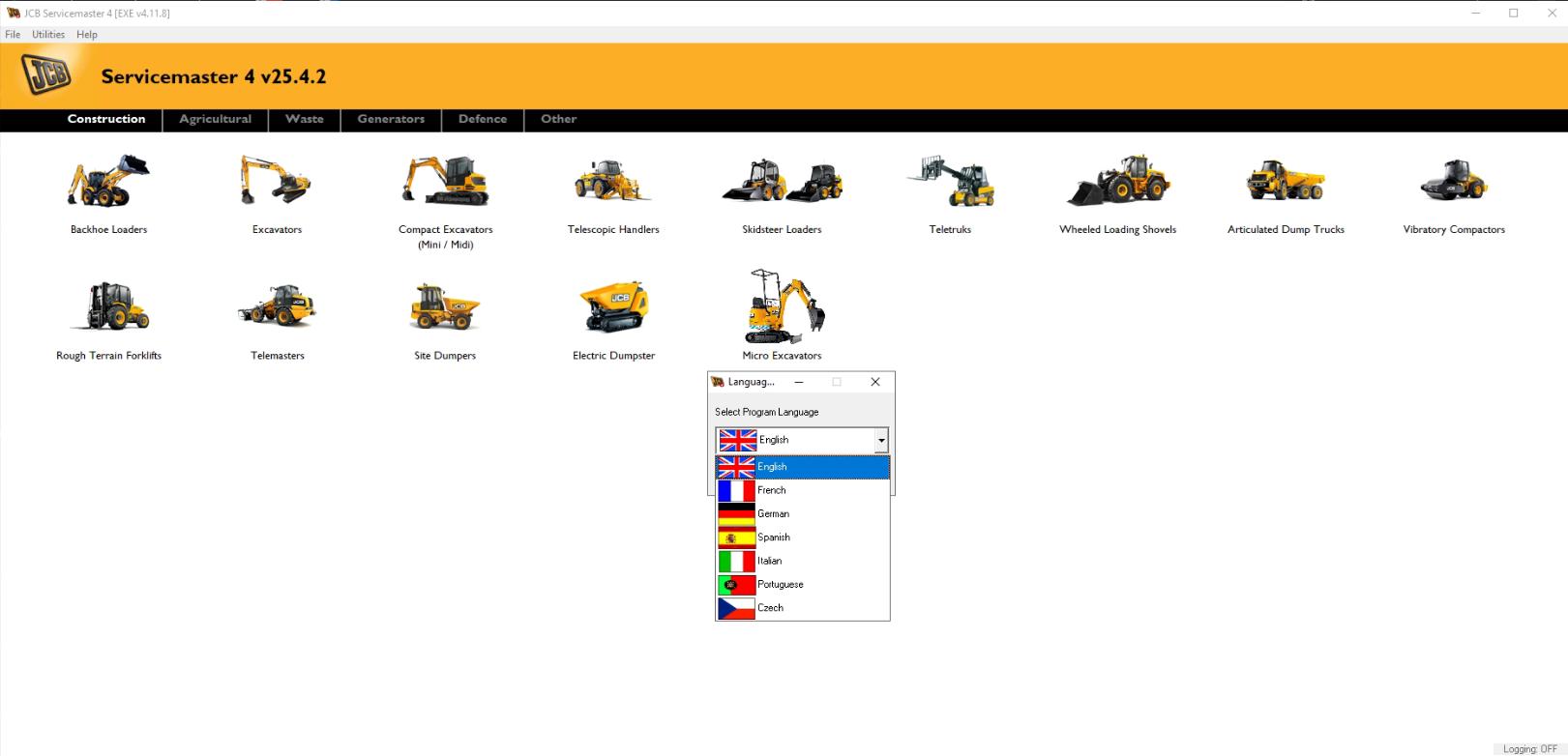1568x756 pixels.
Task: Select the Wheeled Loading Shovels icon
Action: click(x=1118, y=182)
